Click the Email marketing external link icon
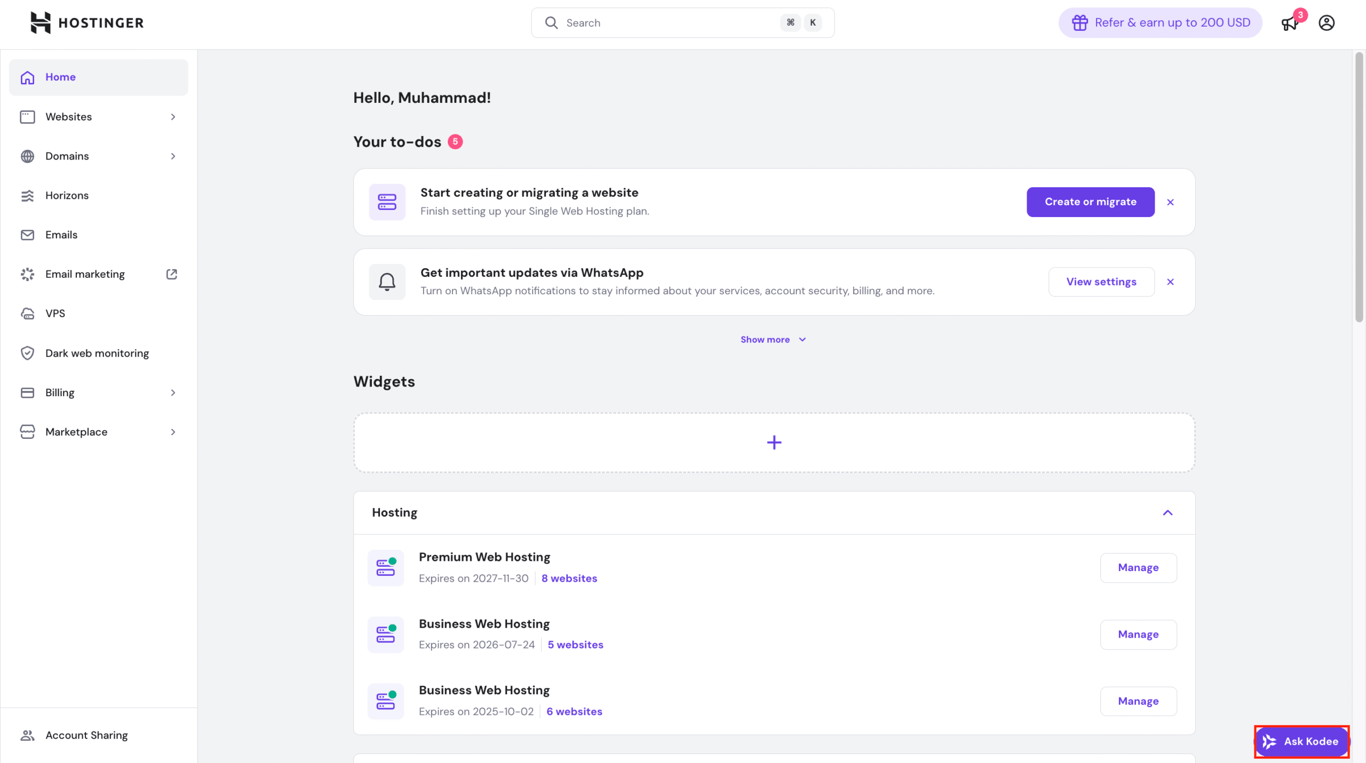The height and width of the screenshot is (763, 1366). pyautogui.click(x=172, y=274)
